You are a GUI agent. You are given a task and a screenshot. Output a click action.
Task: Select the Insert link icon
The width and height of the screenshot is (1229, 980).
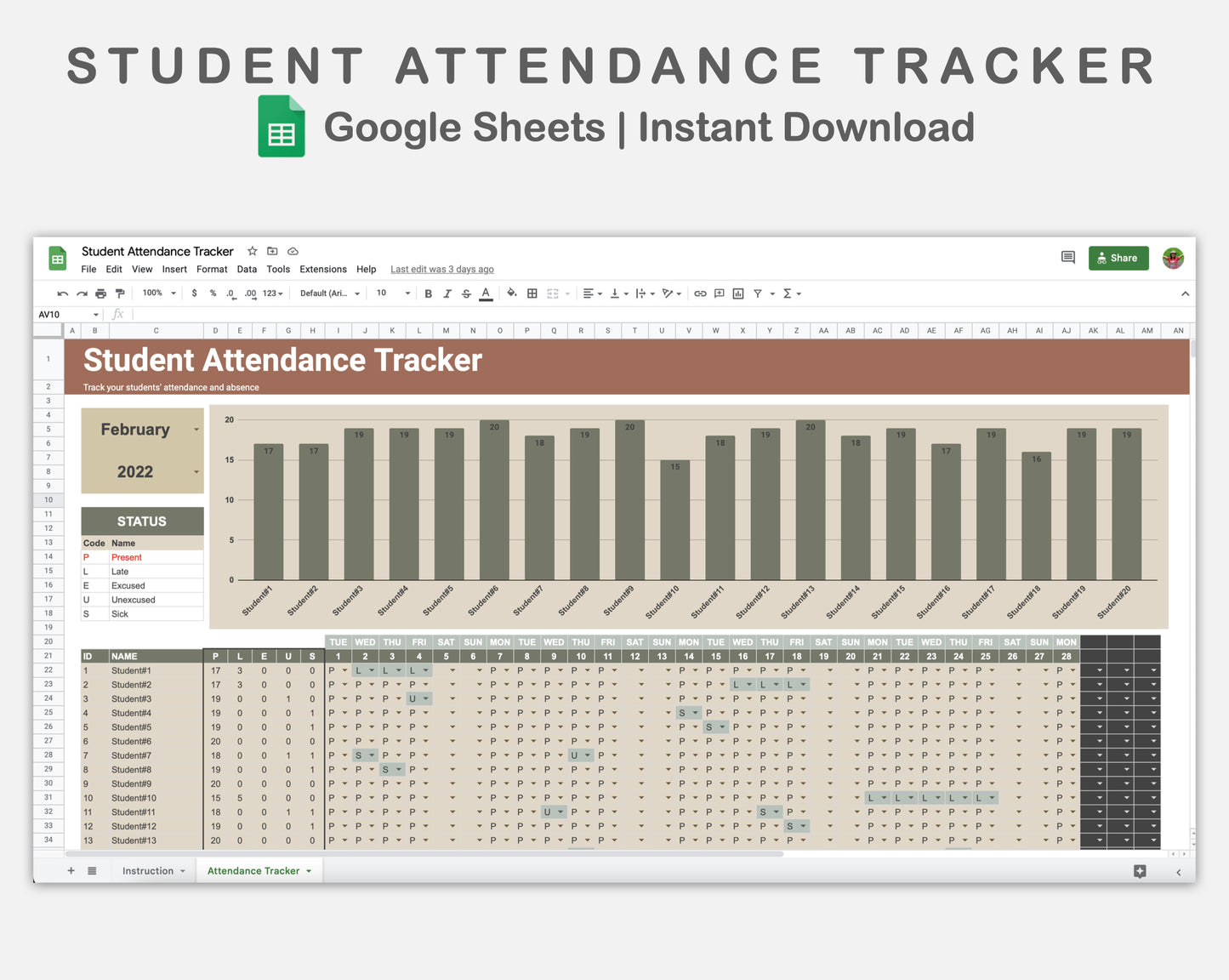[x=700, y=293]
